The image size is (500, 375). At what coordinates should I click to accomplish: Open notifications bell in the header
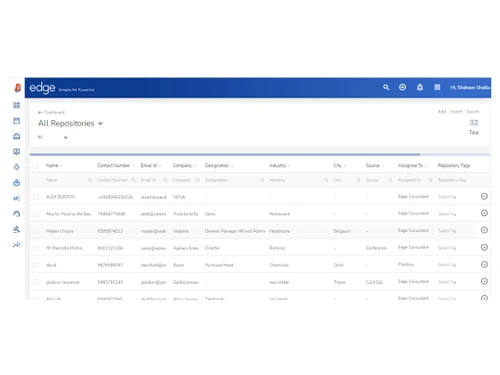[420, 87]
